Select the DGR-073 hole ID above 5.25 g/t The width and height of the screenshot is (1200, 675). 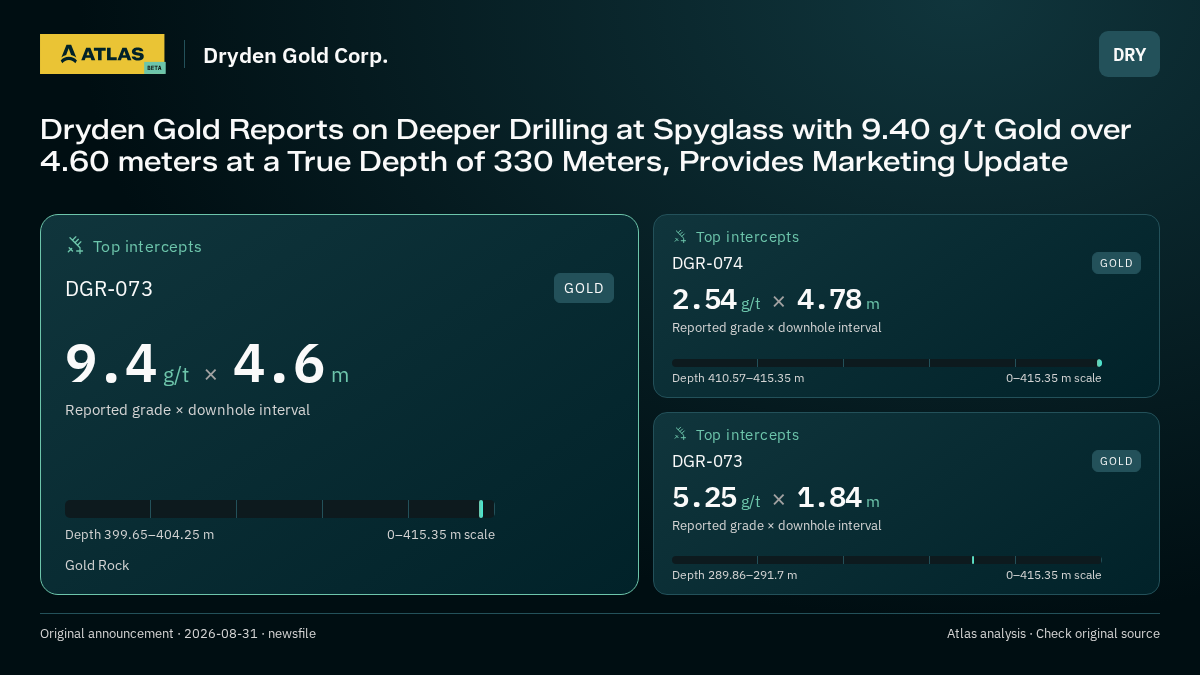[x=707, y=461]
